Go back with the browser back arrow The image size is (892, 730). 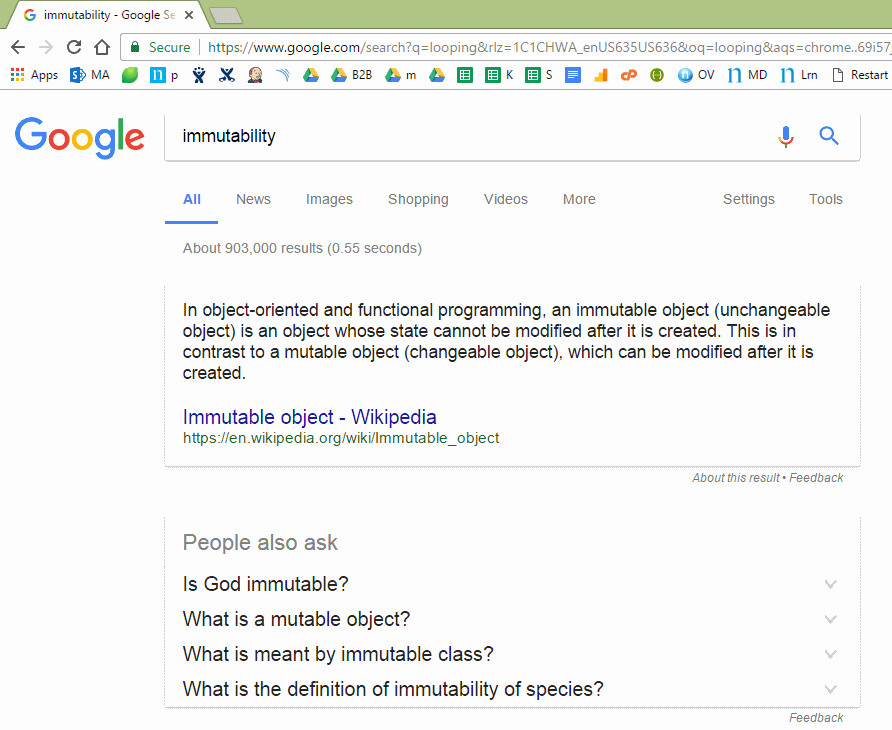click(x=18, y=47)
